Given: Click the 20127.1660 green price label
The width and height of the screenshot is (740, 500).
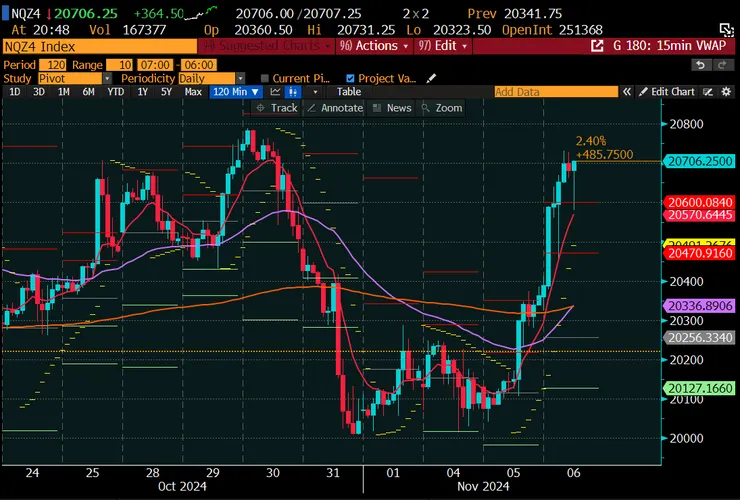Looking at the screenshot, I should coord(700,388).
